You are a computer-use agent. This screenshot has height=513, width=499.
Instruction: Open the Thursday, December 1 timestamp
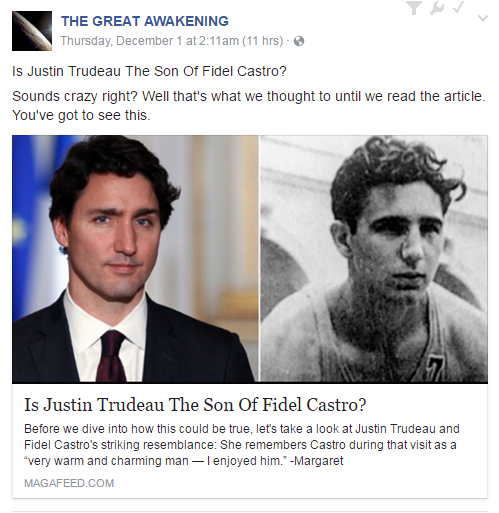(149, 41)
